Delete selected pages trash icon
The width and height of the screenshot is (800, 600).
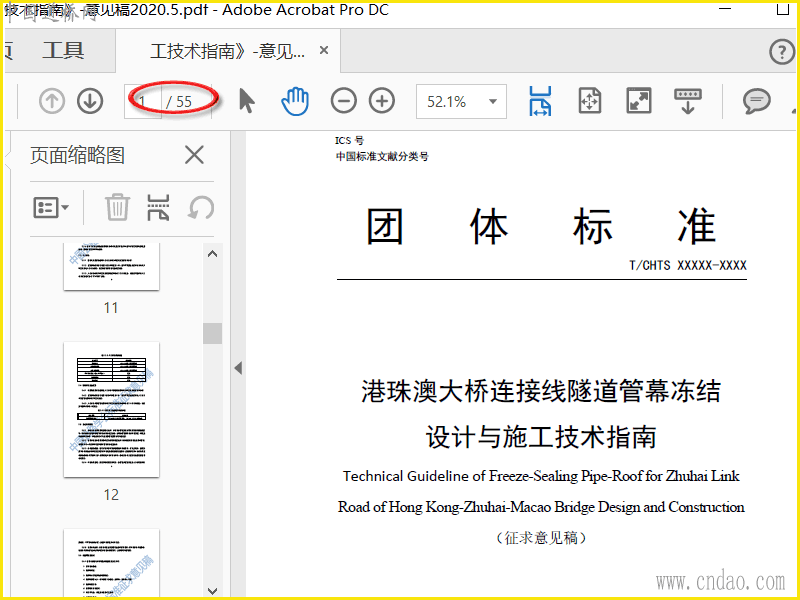coord(117,207)
